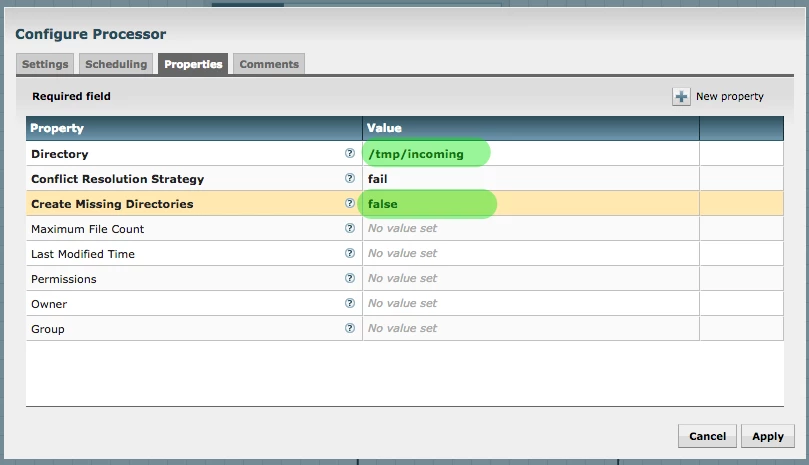This screenshot has width=809, height=465.
Task: Select the Create Missing Directories property name
Action: (112, 204)
